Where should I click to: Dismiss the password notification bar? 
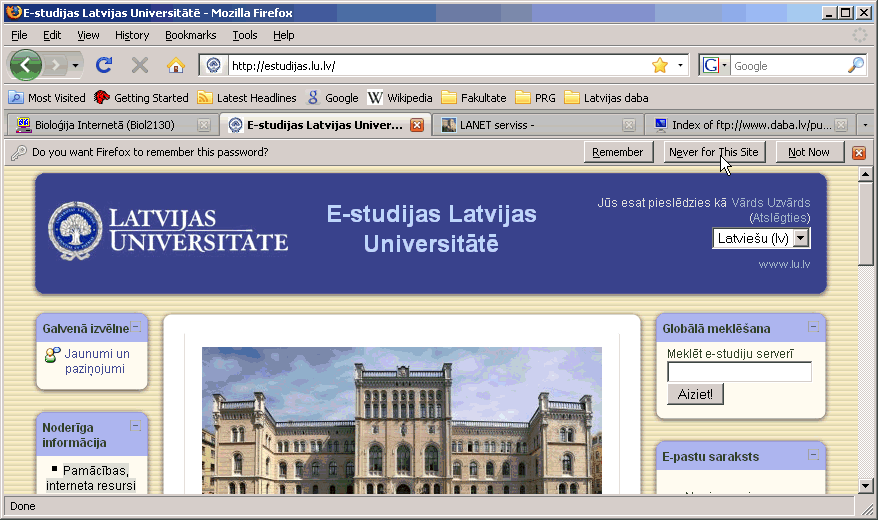tap(859, 153)
